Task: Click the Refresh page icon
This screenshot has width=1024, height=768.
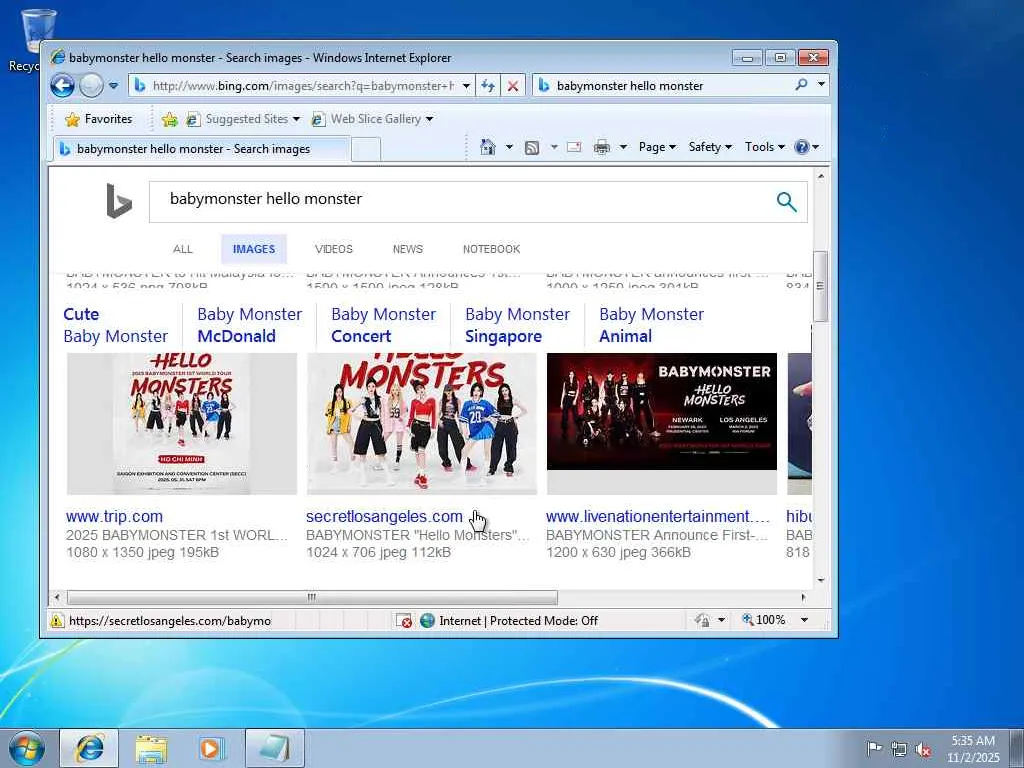Action: tap(487, 86)
